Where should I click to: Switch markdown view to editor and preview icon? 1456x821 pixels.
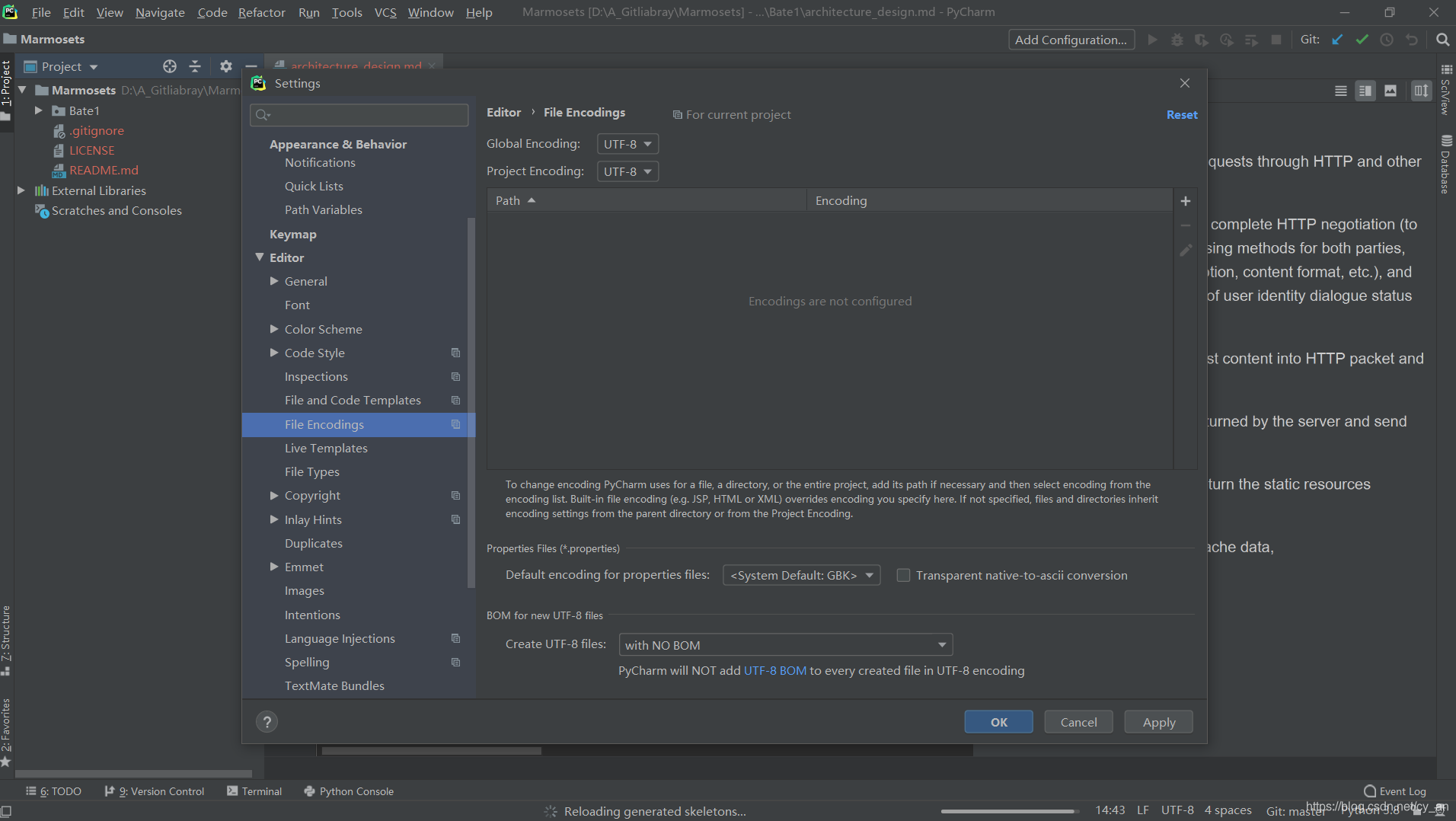[x=1365, y=91]
